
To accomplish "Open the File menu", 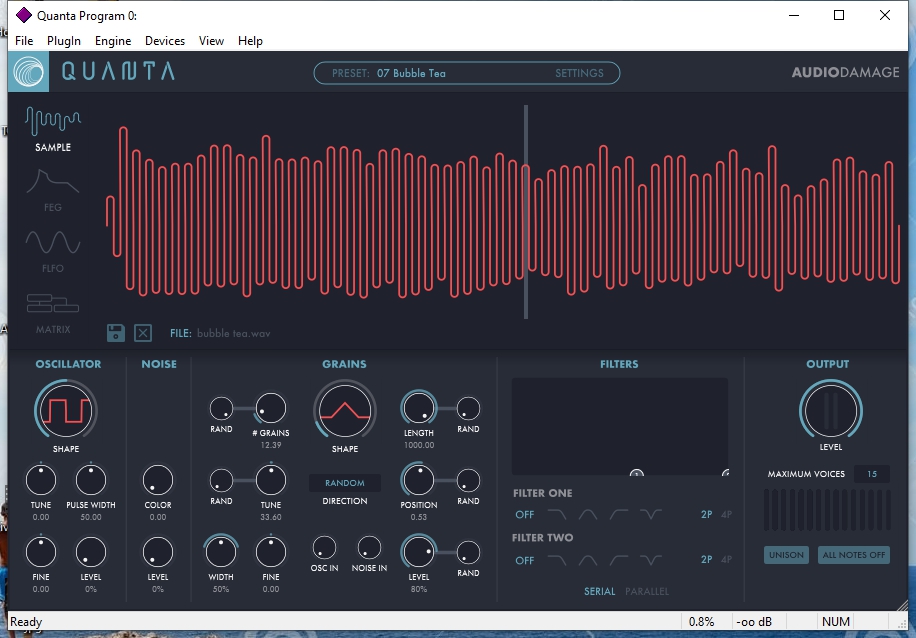I will 24,41.
